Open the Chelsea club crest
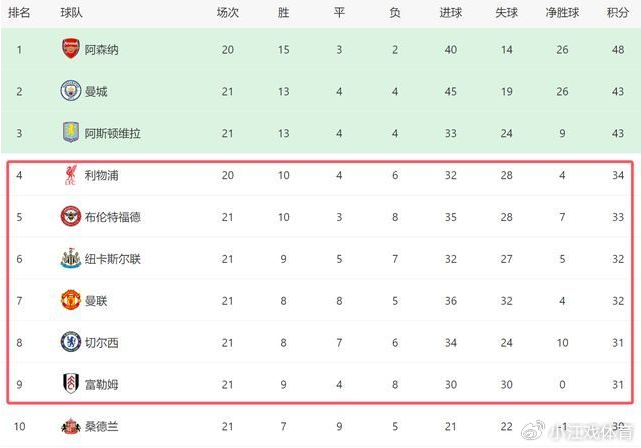Screen dimensions: 641x448 pyautogui.click(x=70, y=343)
